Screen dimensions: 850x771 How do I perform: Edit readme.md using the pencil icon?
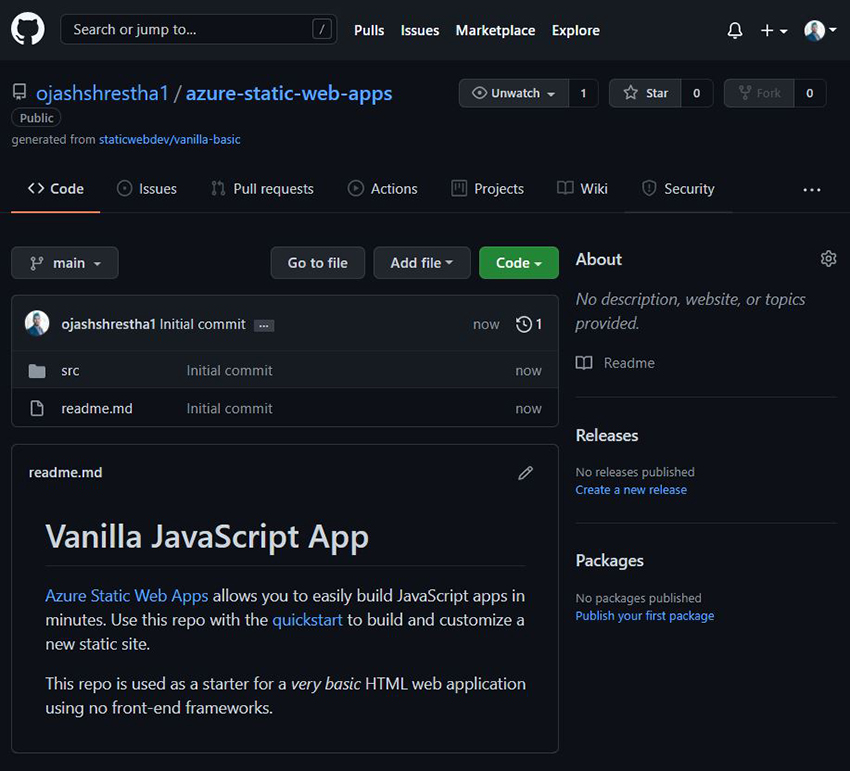pos(525,472)
